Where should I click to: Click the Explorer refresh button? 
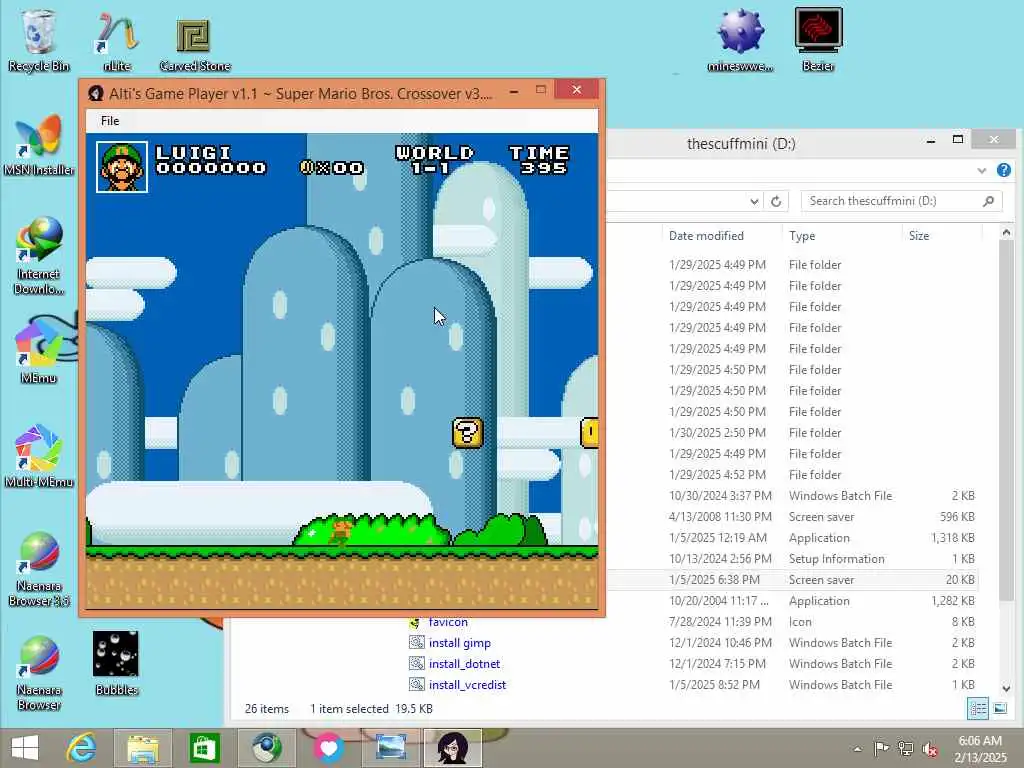pyautogui.click(x=776, y=201)
